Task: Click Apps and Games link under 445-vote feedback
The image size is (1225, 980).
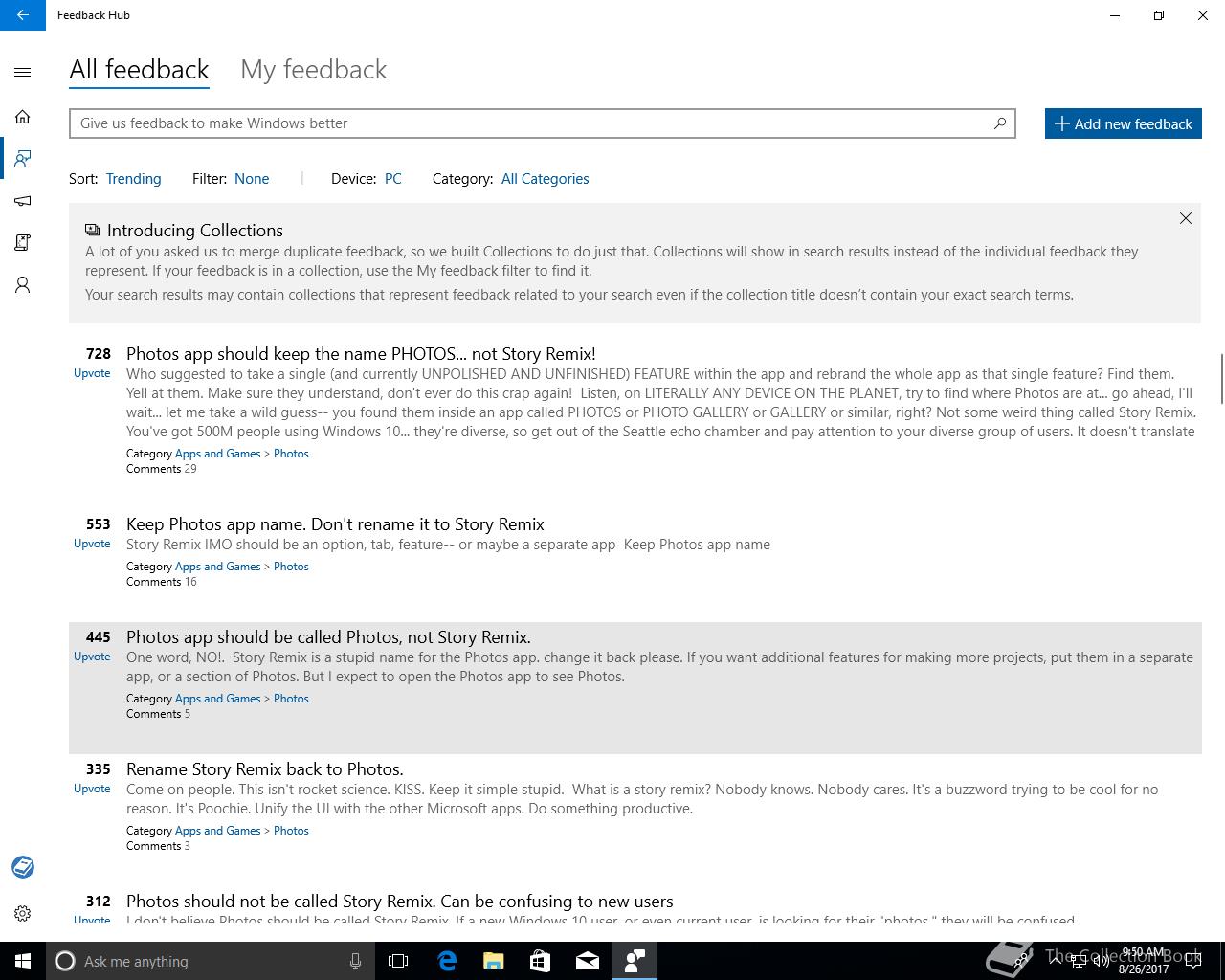Action: pos(217,699)
